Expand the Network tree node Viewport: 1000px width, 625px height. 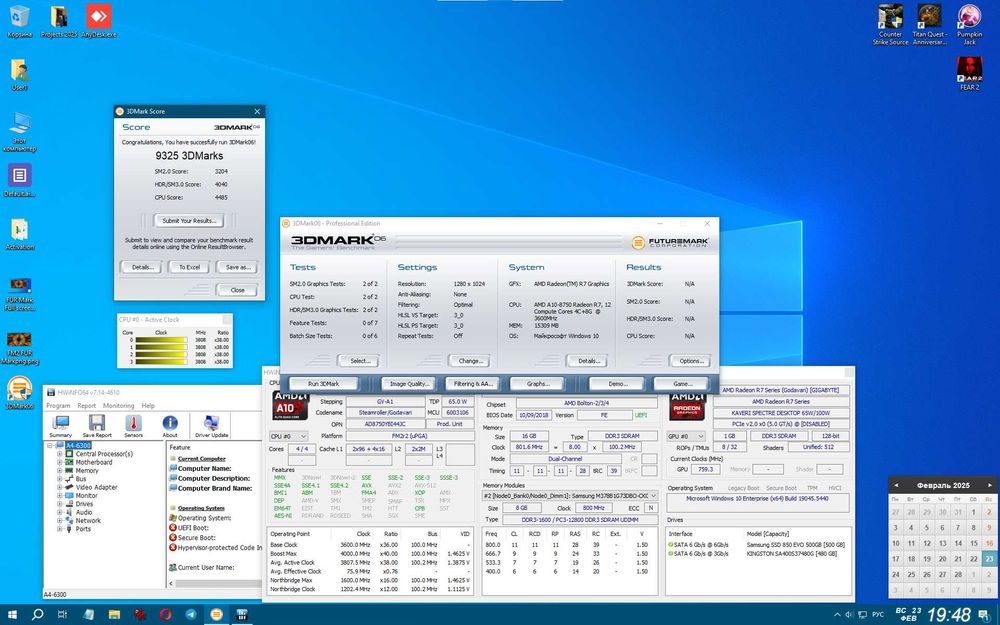60,520
